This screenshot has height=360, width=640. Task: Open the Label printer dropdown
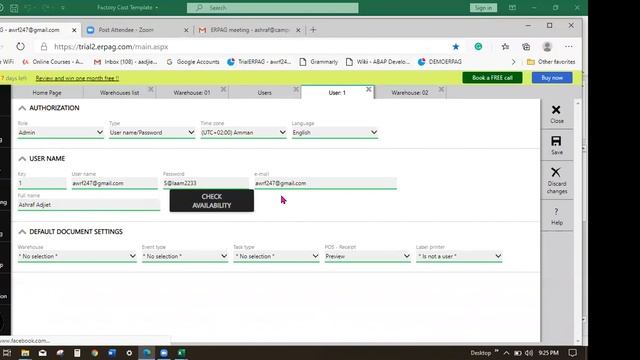(459, 256)
